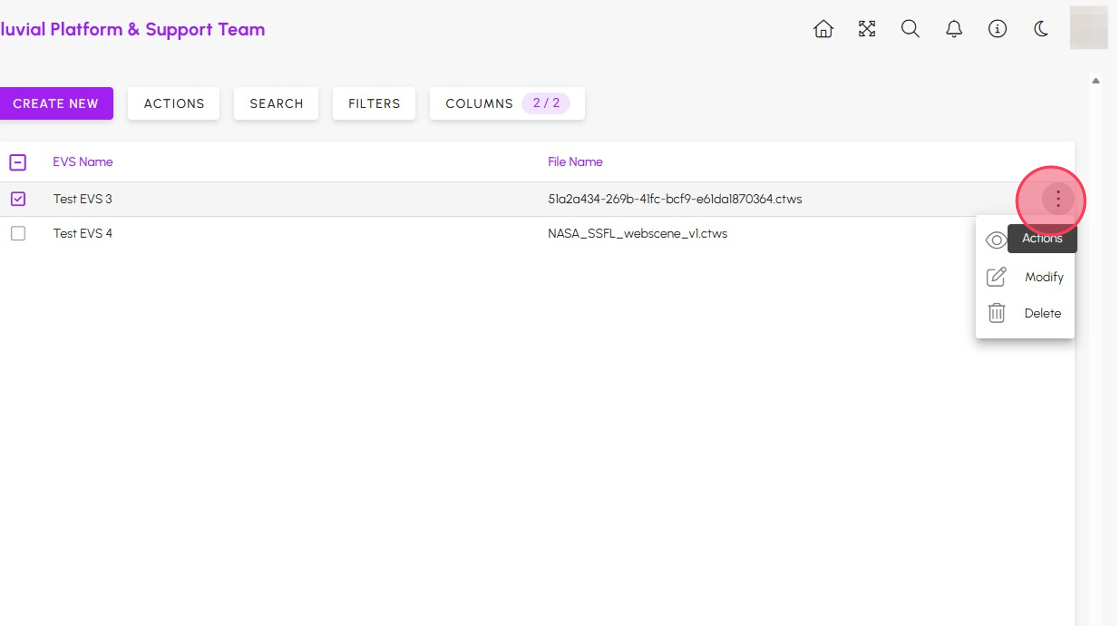This screenshot has width=1120, height=626.
Task: Click the Delete trash icon in menu
Action: pyautogui.click(x=996, y=313)
